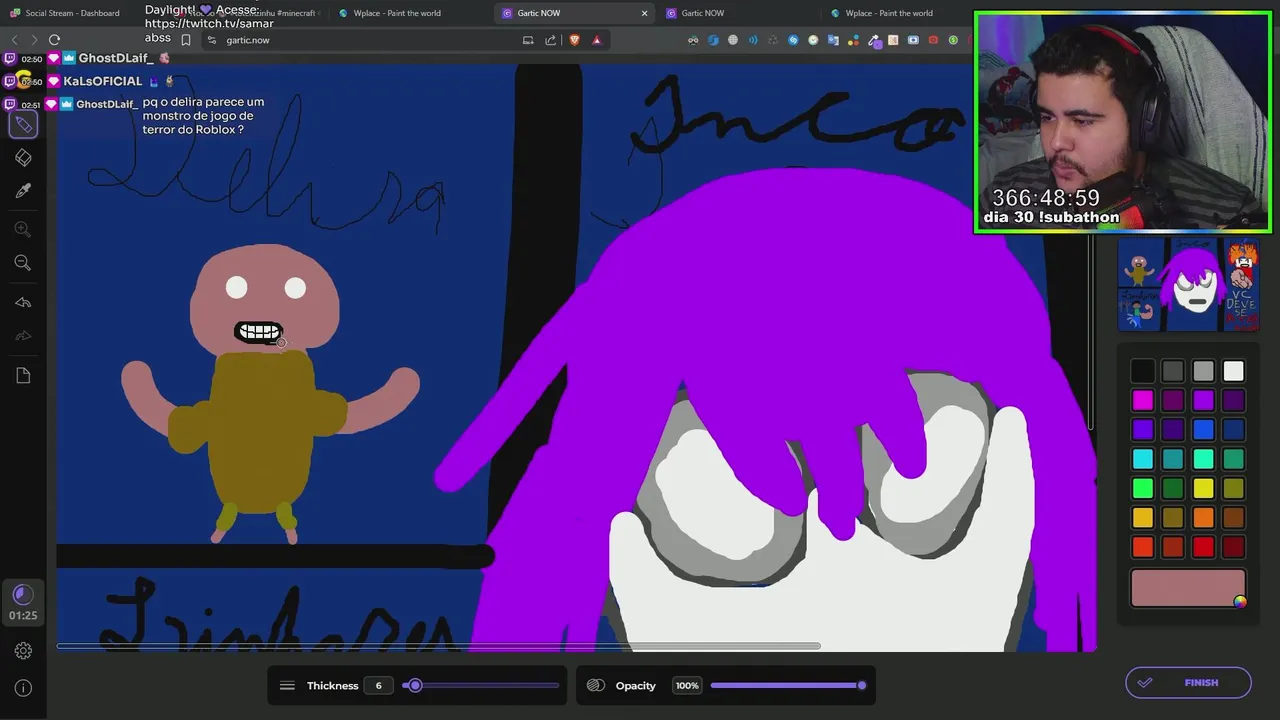Click the Finish button

(x=1188, y=683)
